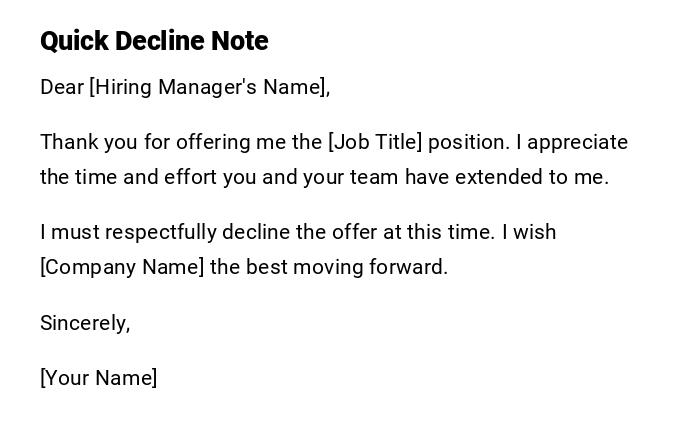Click the words "at this time."
The image size is (700, 440).
coord(441,232)
